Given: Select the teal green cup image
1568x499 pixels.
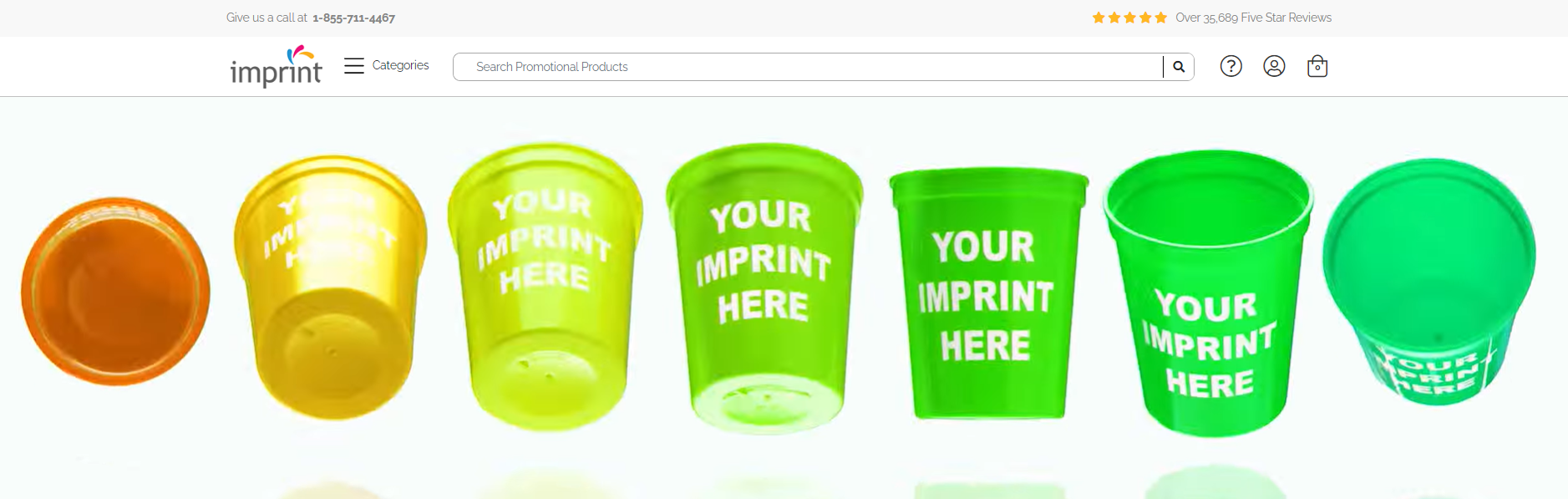Looking at the screenshot, I should [x=1429, y=283].
